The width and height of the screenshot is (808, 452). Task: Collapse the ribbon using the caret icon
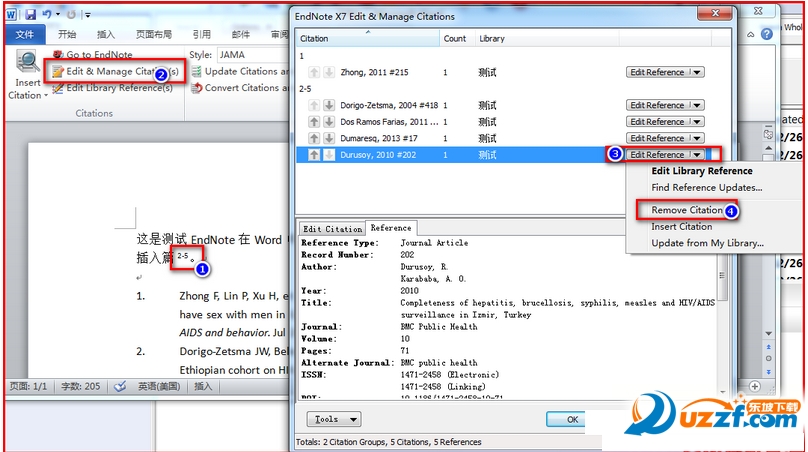click(751, 35)
